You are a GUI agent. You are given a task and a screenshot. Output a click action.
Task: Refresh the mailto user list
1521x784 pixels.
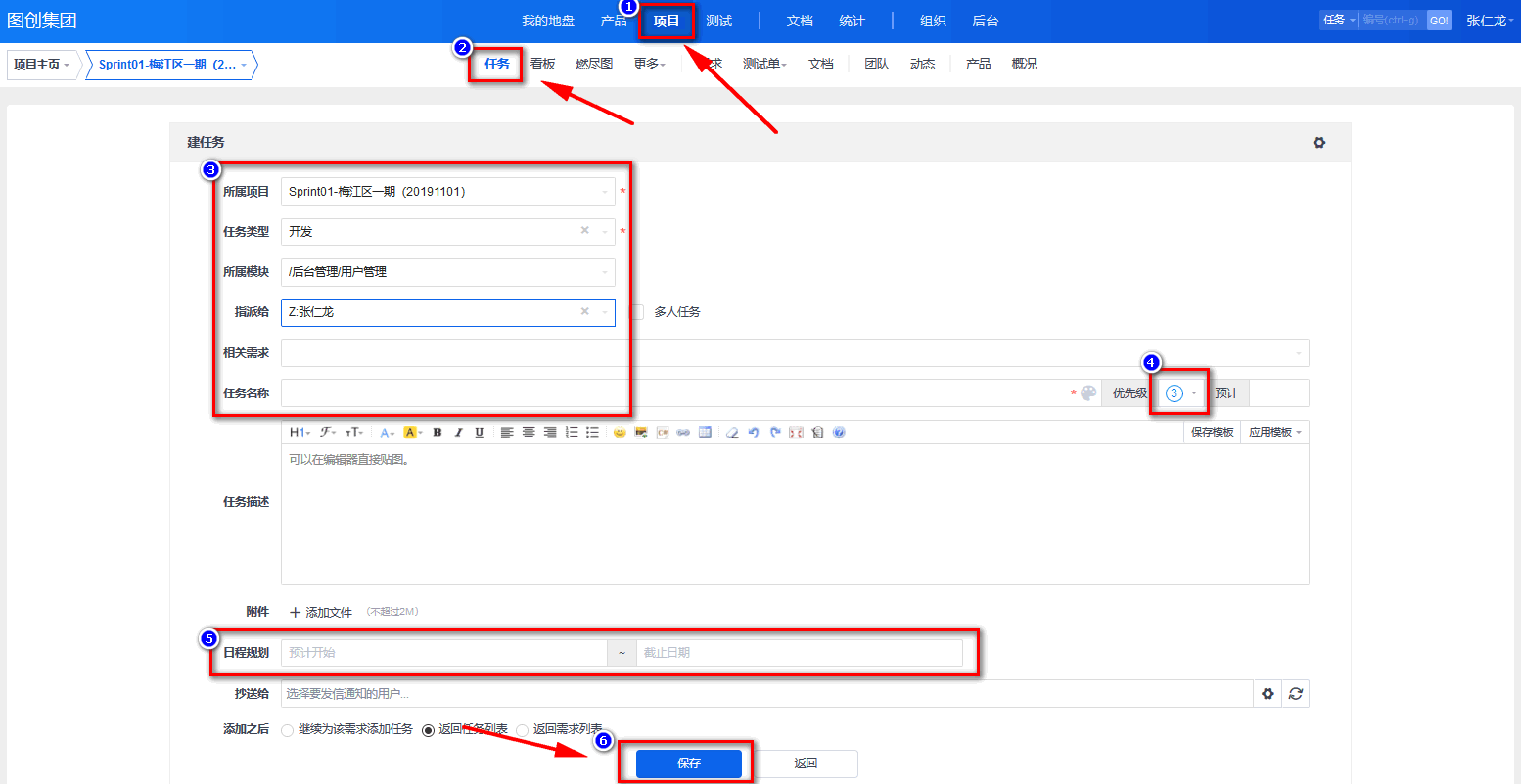(x=1296, y=693)
